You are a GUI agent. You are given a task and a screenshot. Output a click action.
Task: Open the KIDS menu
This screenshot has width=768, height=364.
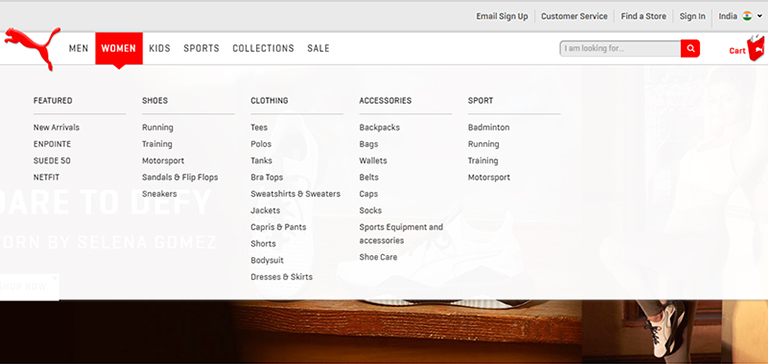click(x=160, y=49)
